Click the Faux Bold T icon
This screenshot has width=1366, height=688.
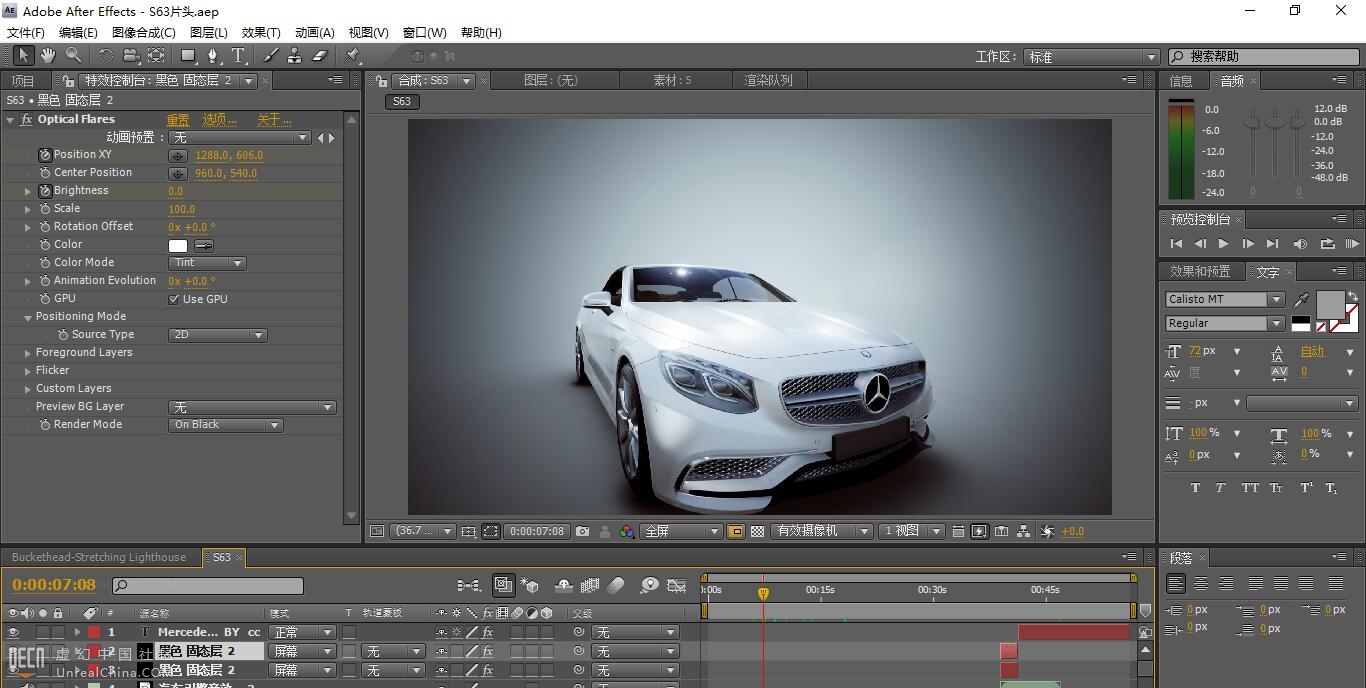click(1195, 488)
